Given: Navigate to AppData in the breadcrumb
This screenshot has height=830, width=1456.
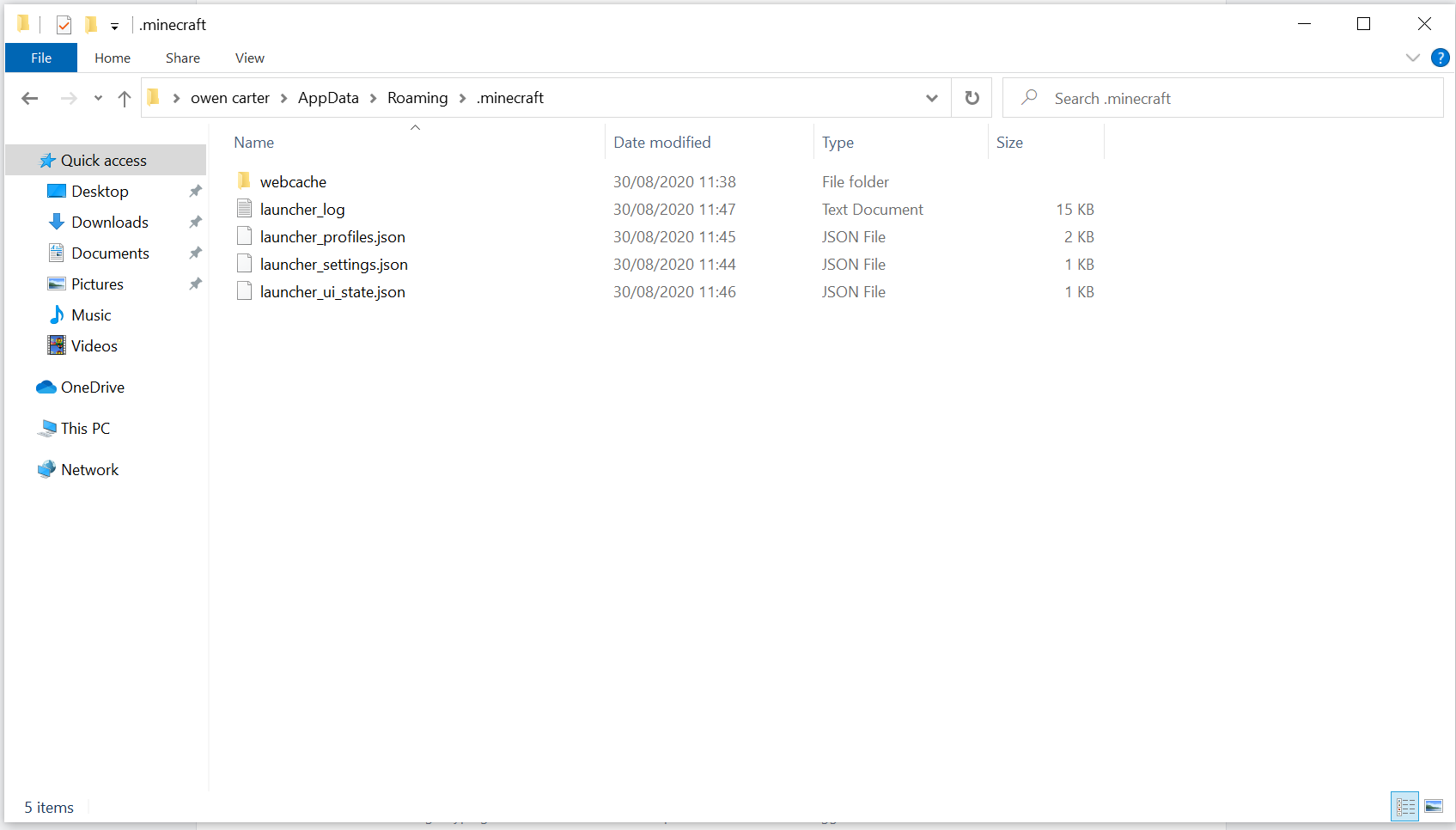Looking at the screenshot, I should tap(328, 98).
